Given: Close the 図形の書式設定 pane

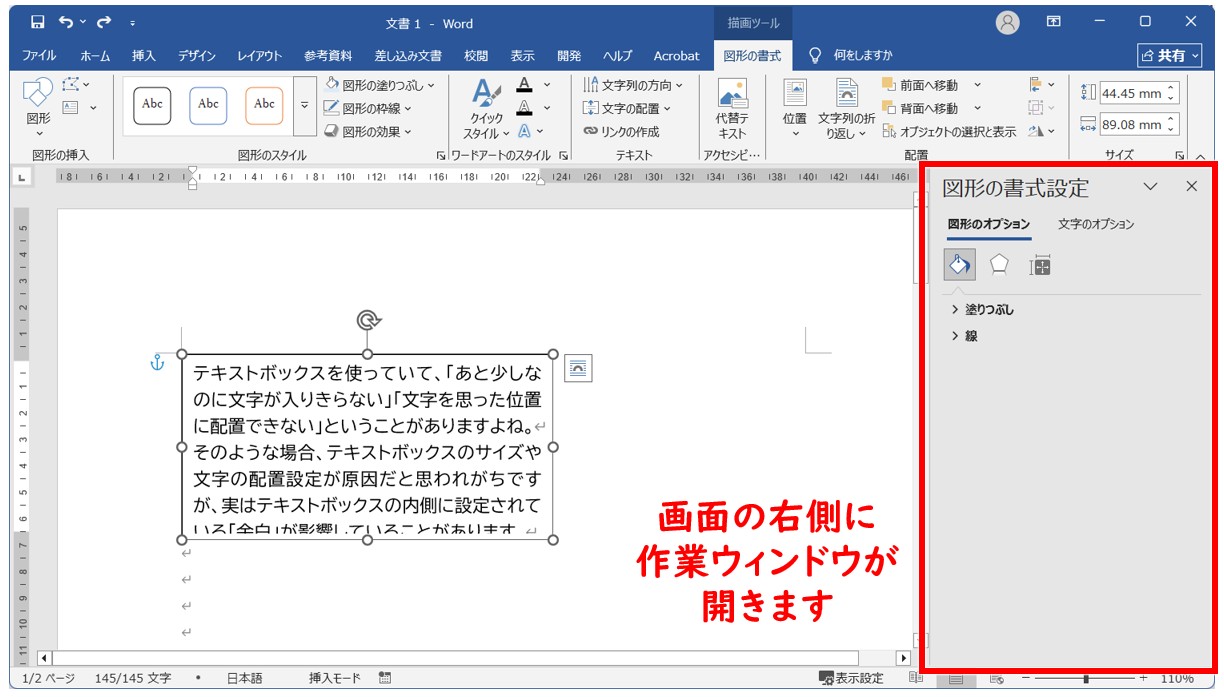Looking at the screenshot, I should pyautogui.click(x=1191, y=187).
